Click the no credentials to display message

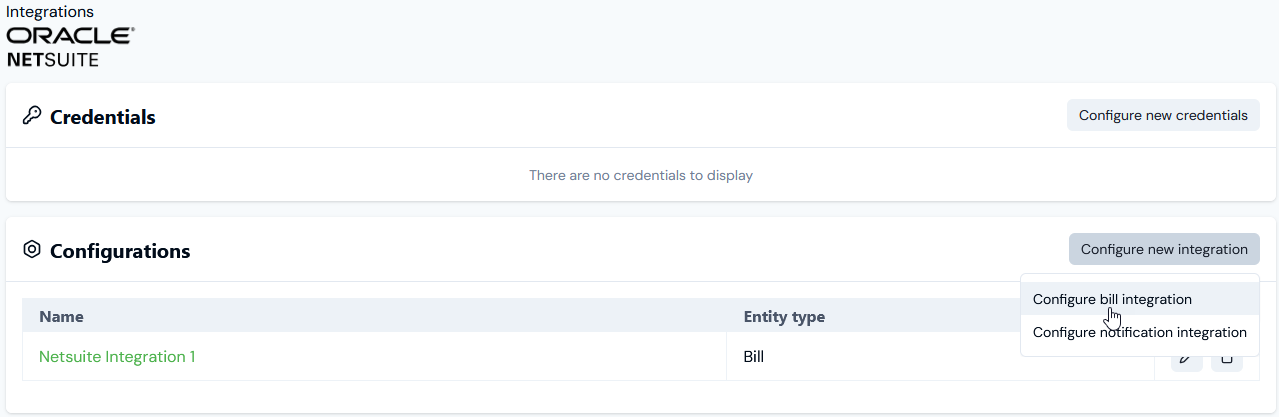point(641,175)
